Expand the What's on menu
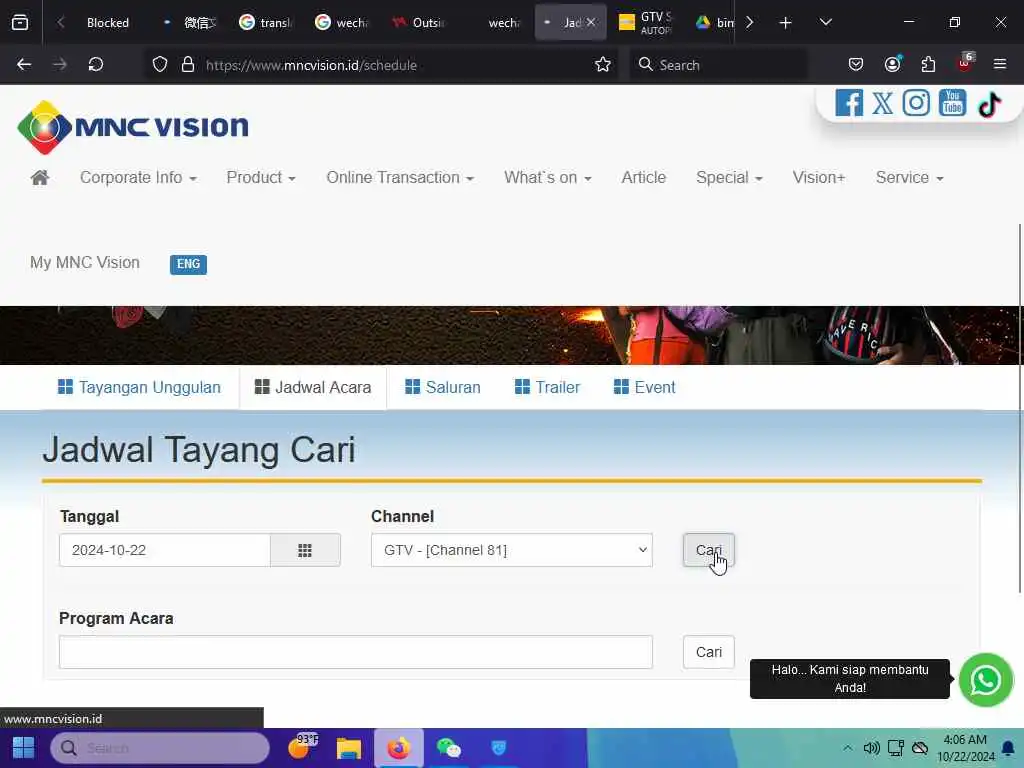 547,178
